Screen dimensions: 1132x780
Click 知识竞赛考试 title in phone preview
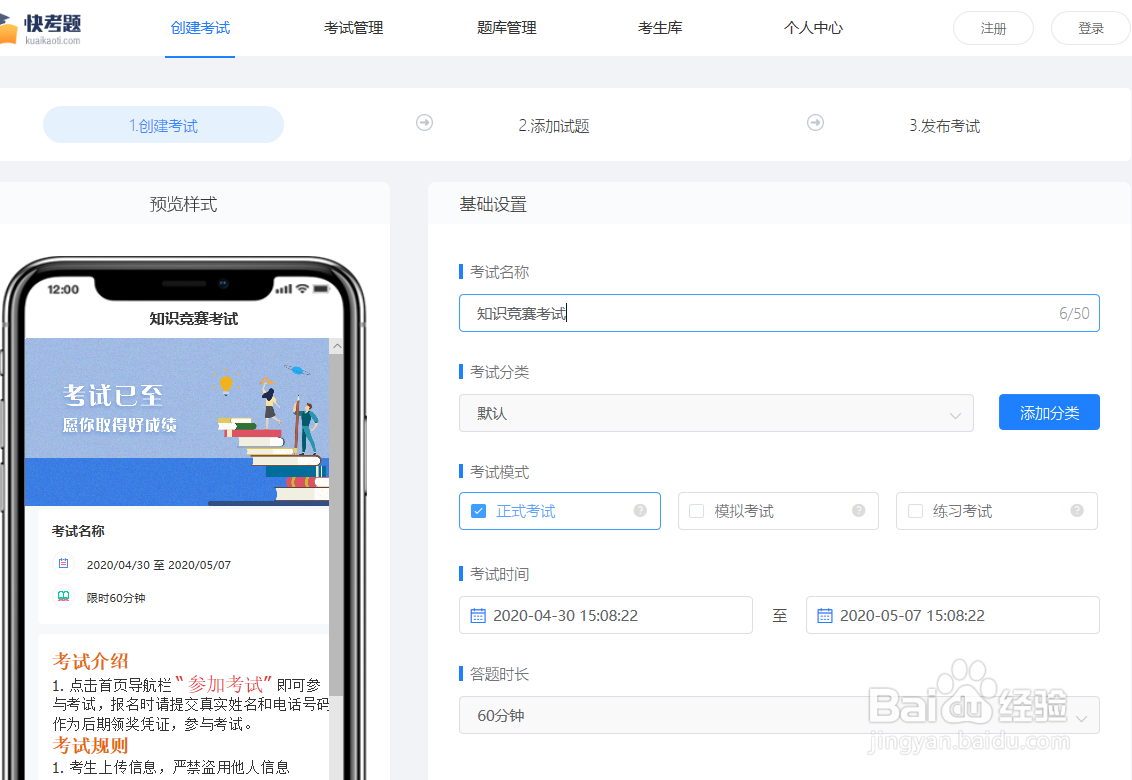tap(193, 318)
